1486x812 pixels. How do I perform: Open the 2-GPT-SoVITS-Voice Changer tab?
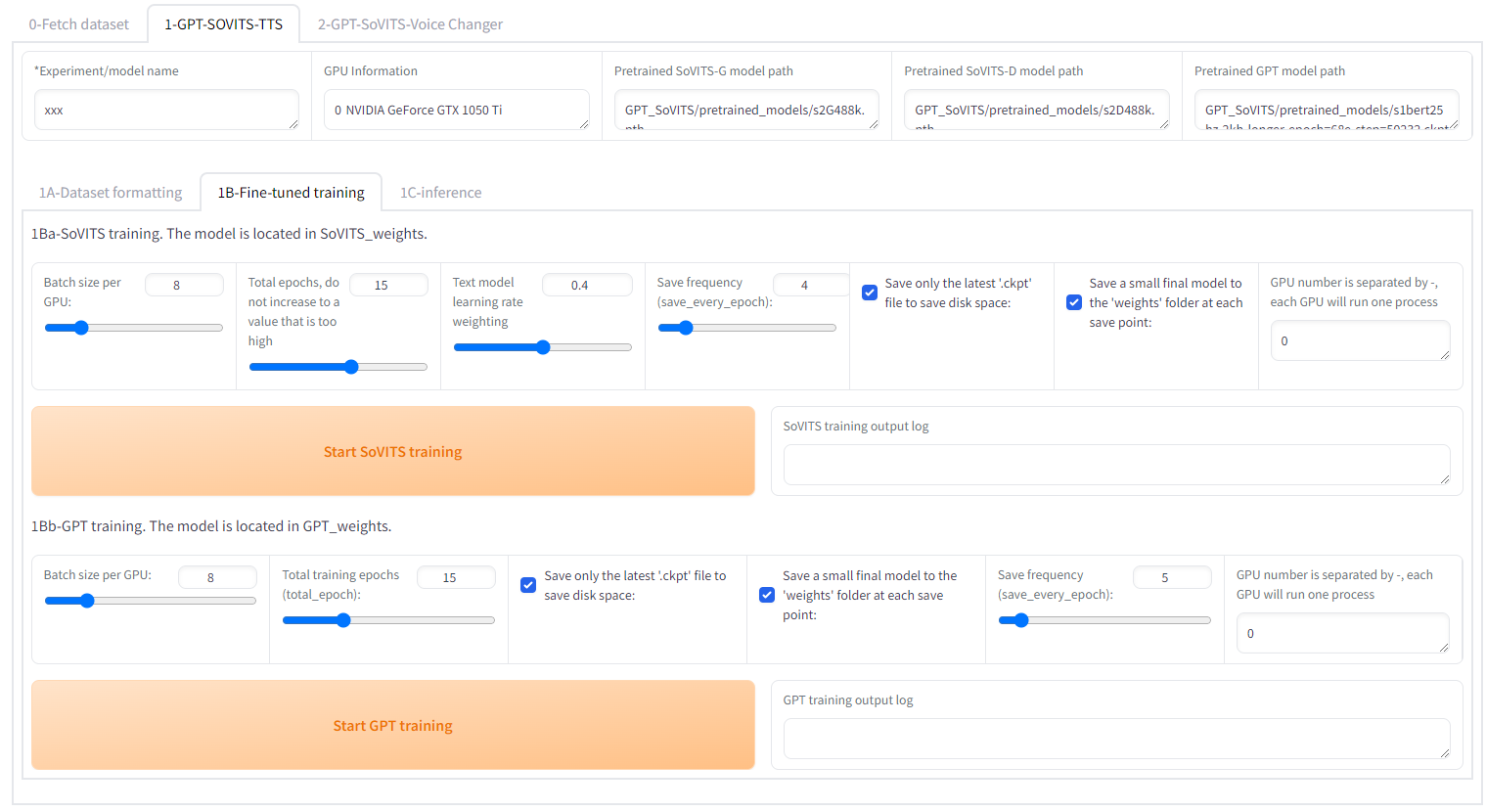tap(410, 24)
